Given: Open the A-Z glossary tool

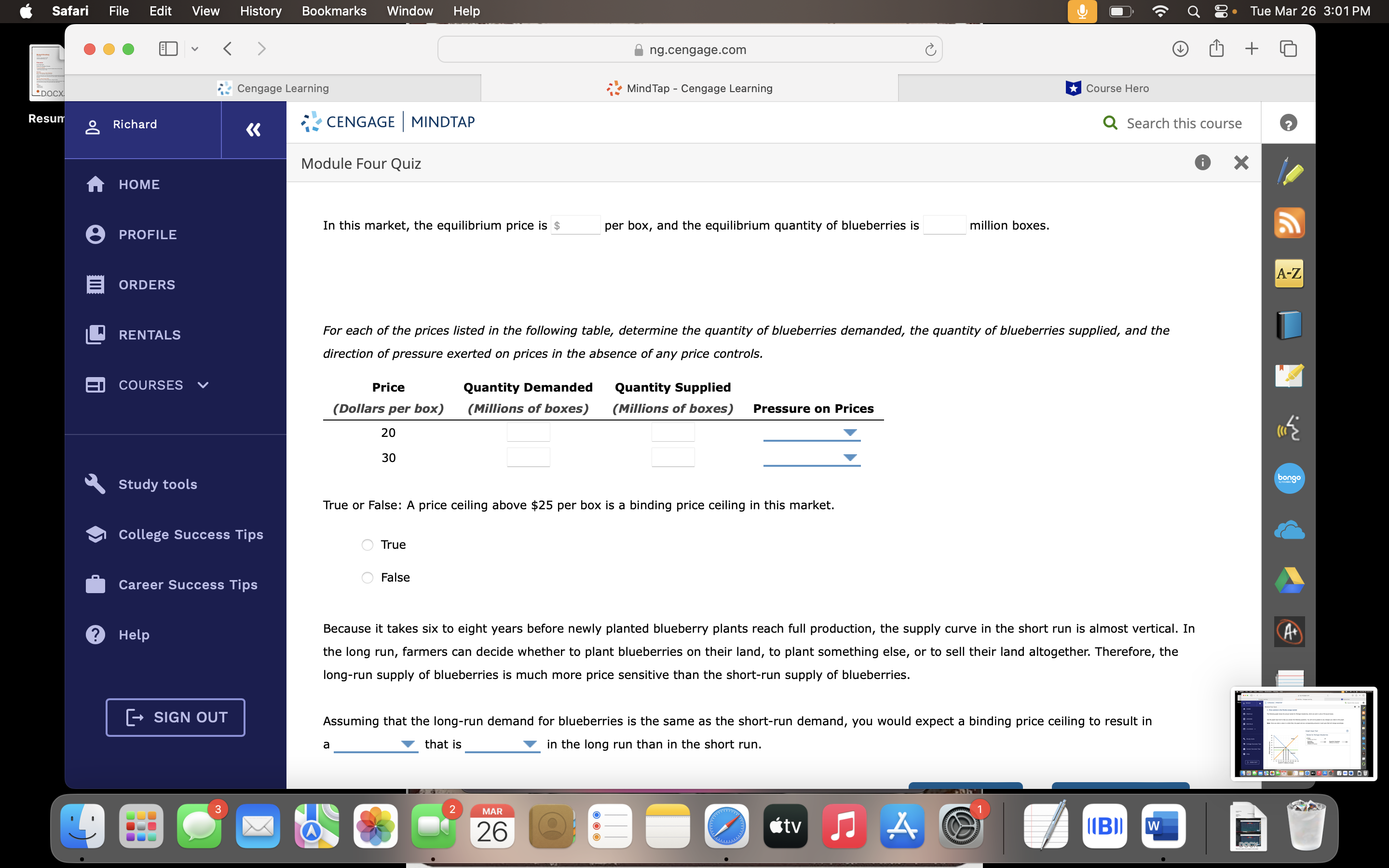Looking at the screenshot, I should 1290,274.
